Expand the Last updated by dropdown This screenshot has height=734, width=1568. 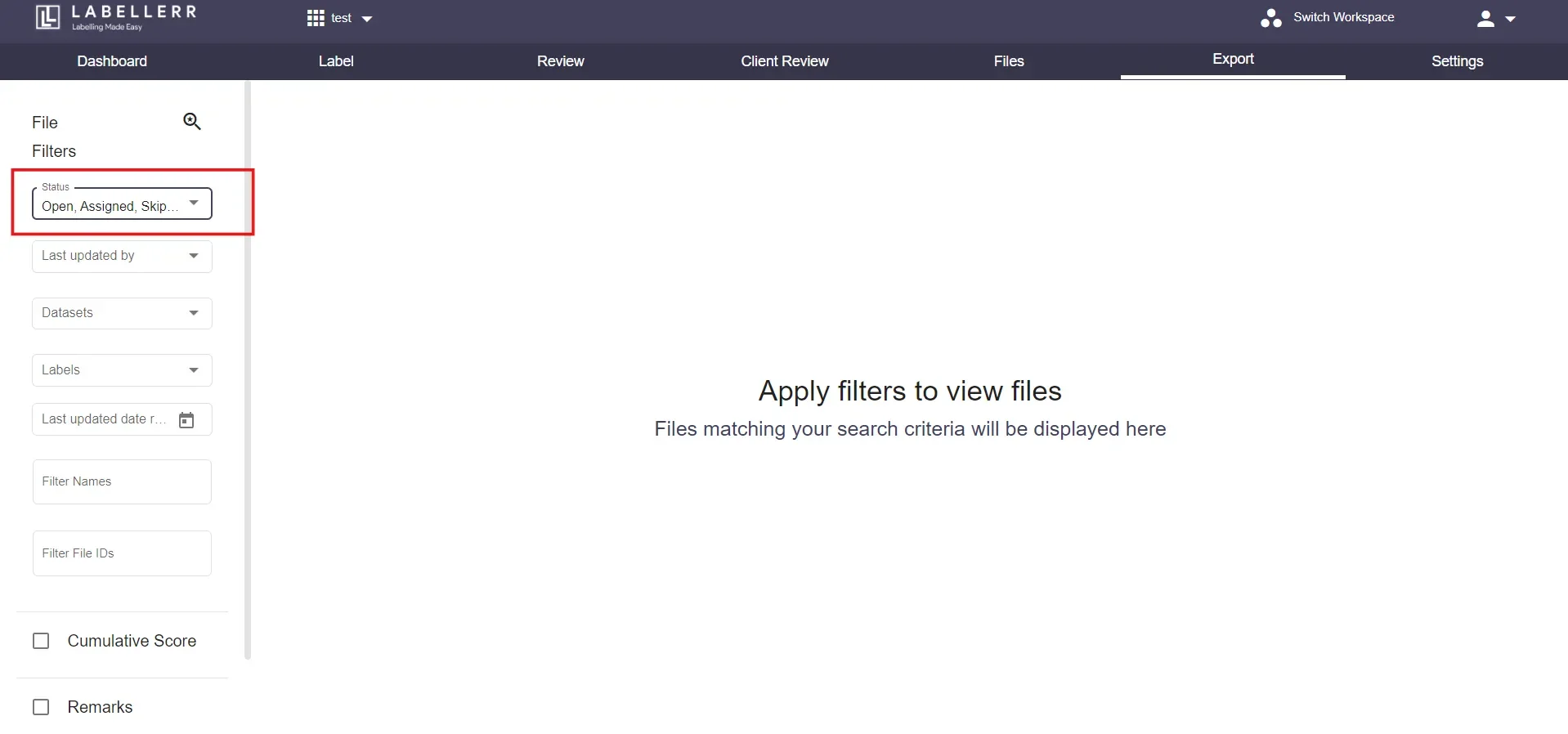[122, 256]
